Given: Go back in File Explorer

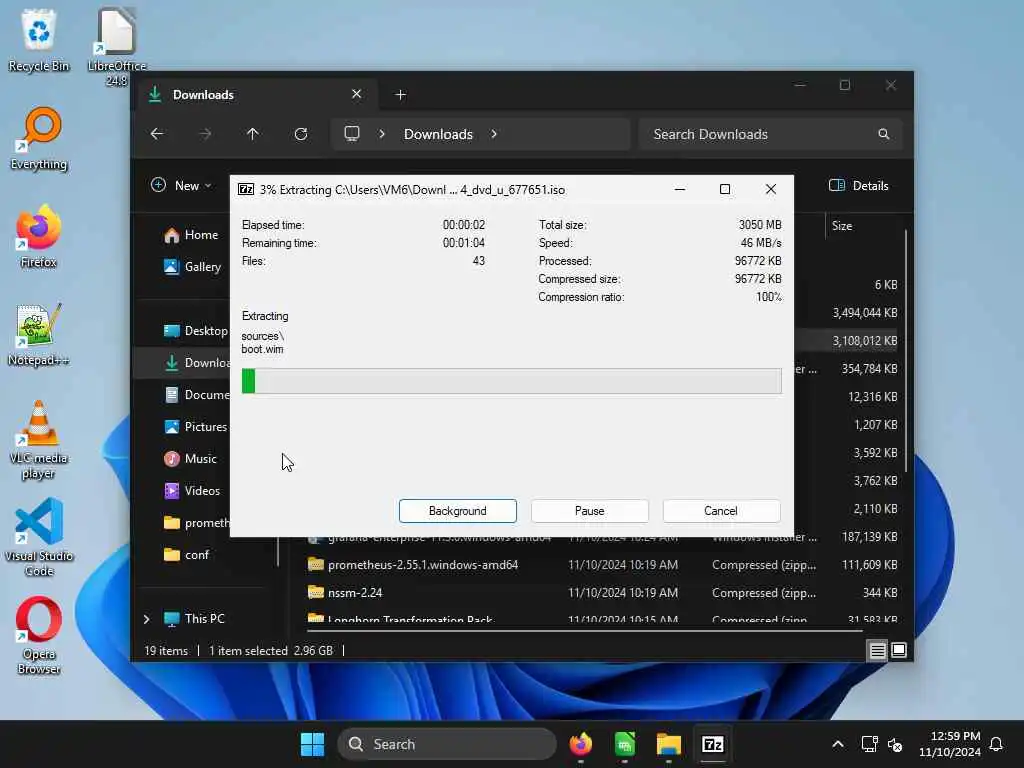Looking at the screenshot, I should pos(157,134).
